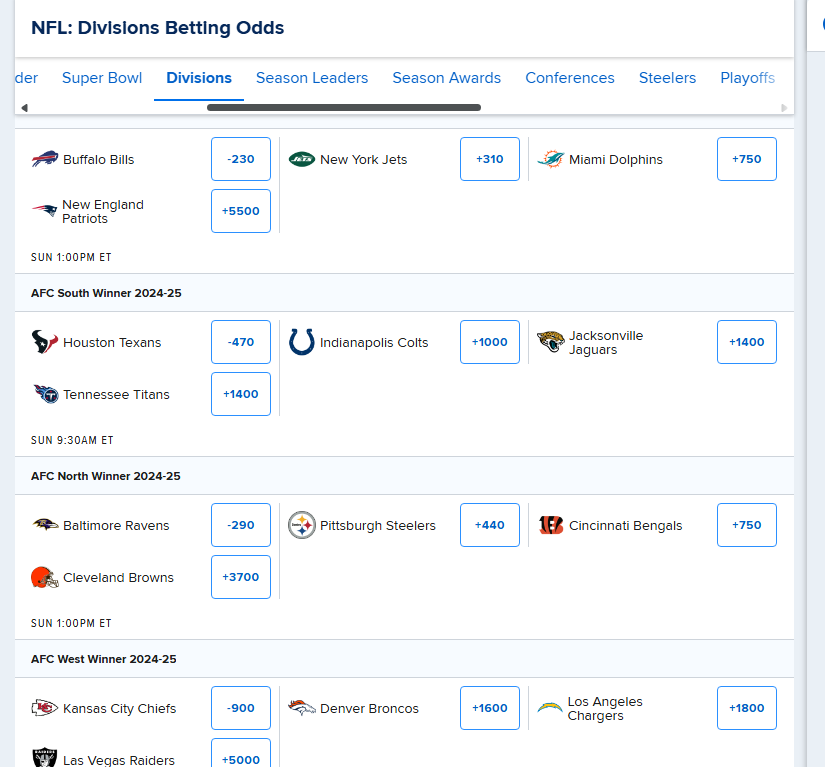Viewport: 825px width, 767px height.
Task: Click the New York Jets logo
Action: click(x=302, y=159)
